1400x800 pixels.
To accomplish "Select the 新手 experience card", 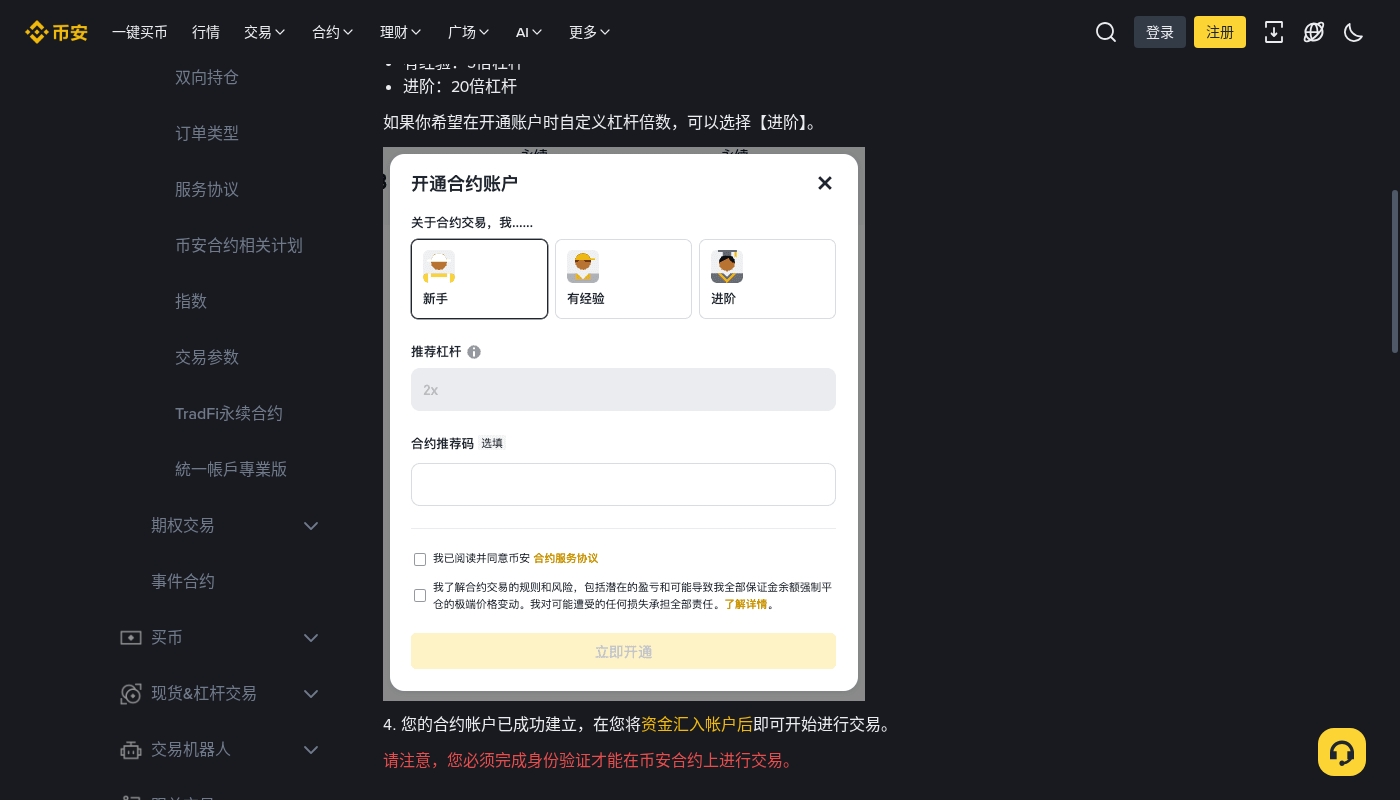I will pos(479,279).
